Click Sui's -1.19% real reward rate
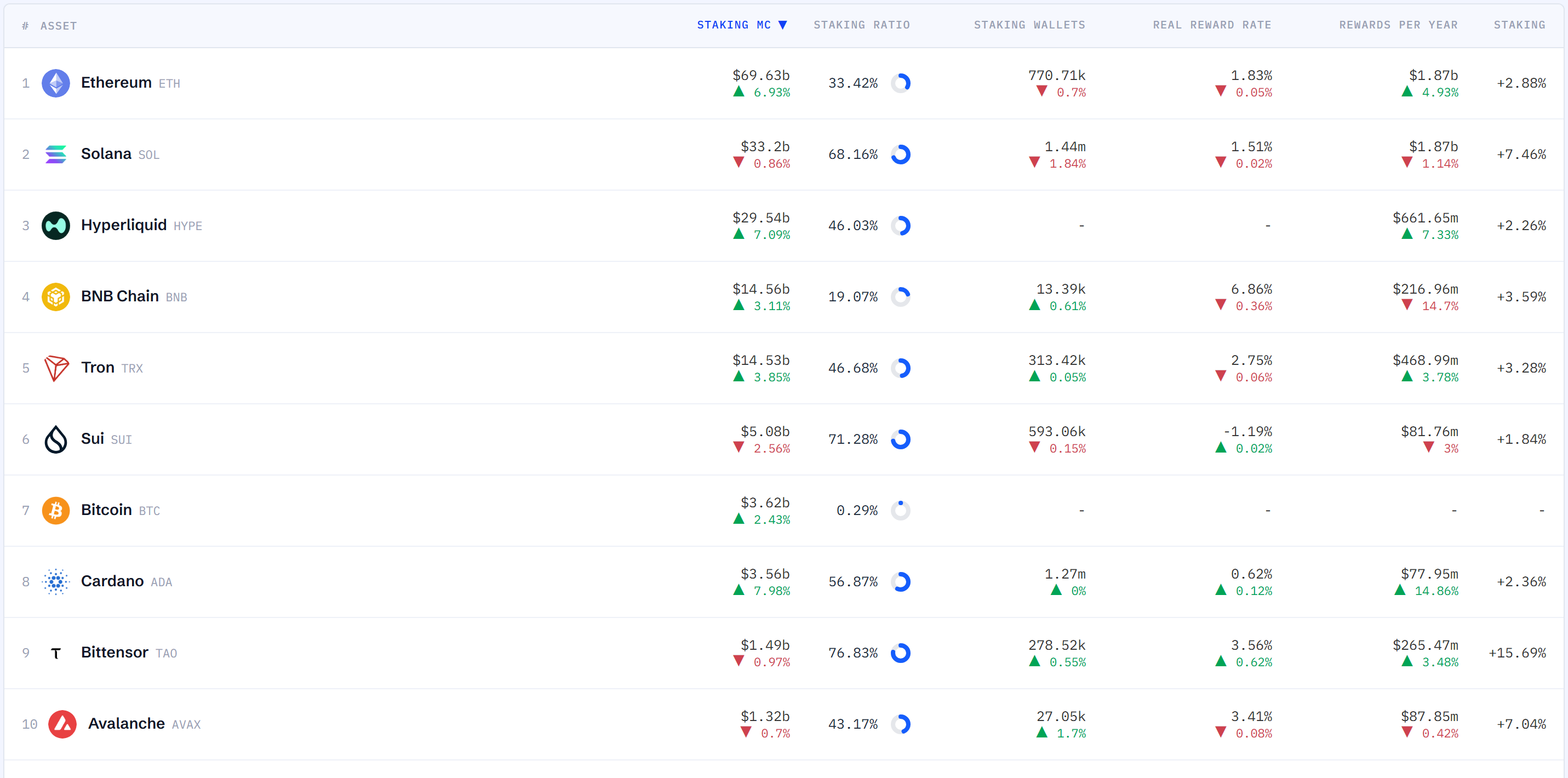Screen dimensions: 1568x778 click(x=1247, y=432)
